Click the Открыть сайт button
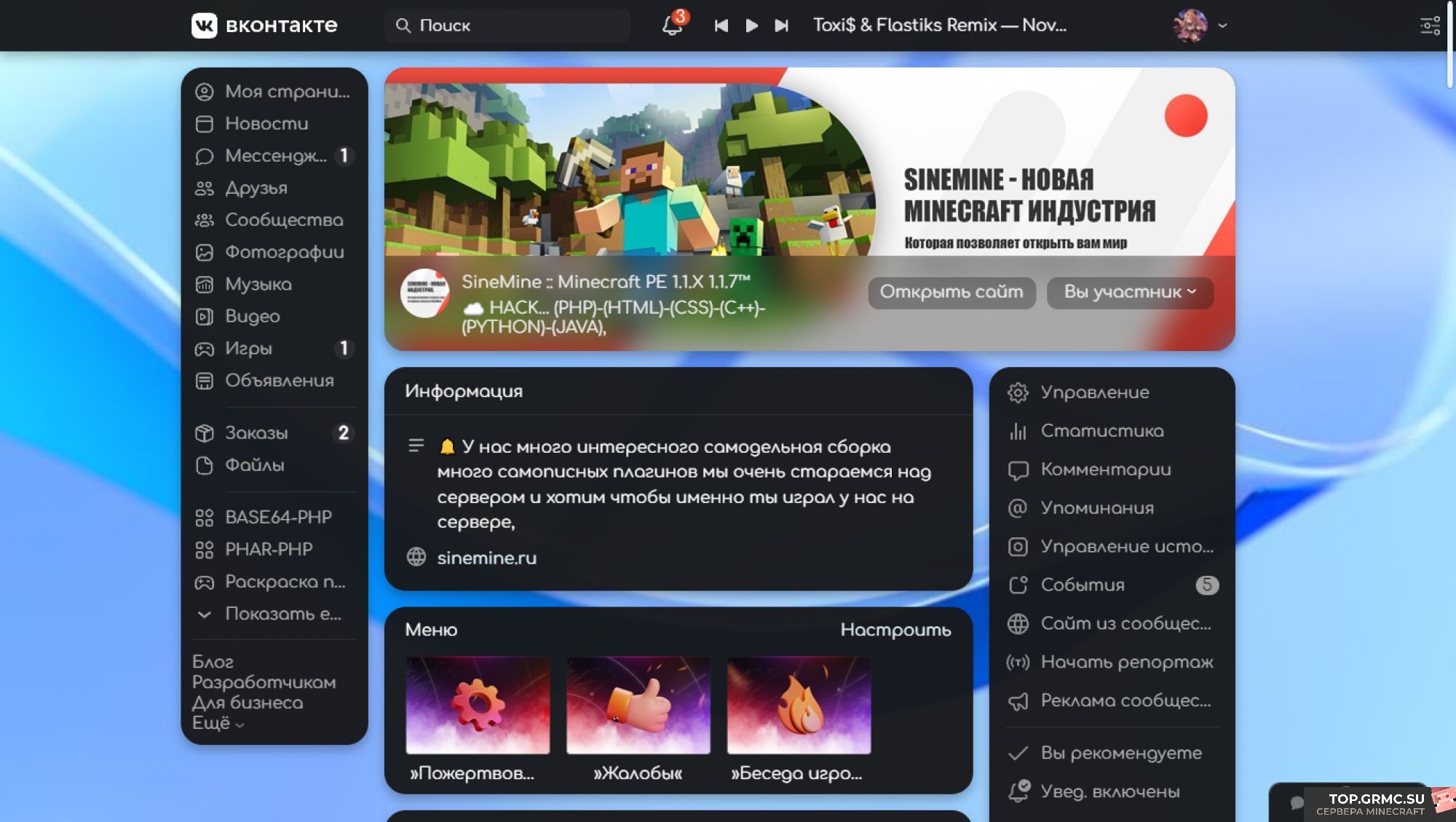 point(951,293)
